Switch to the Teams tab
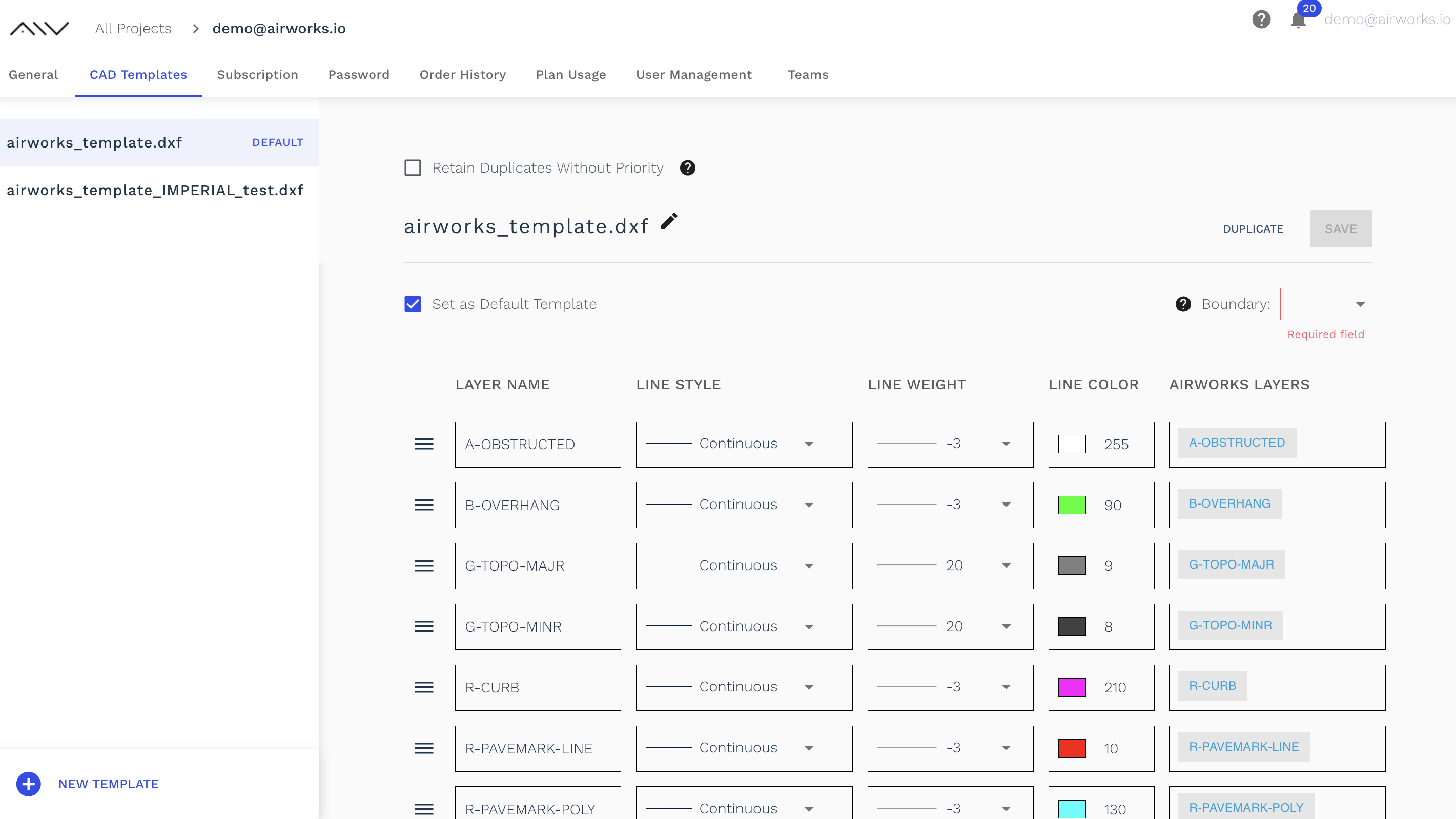The height and width of the screenshot is (819, 1456). (808, 75)
